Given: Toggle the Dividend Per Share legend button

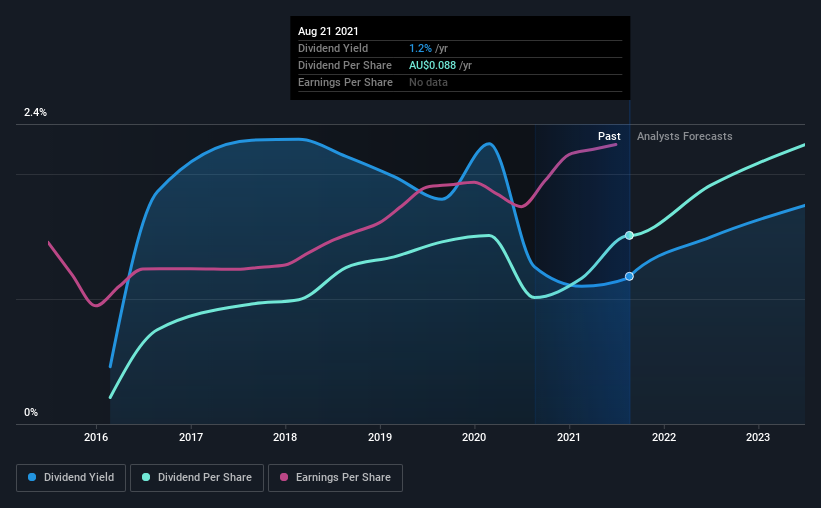Looking at the screenshot, I should 197,478.
